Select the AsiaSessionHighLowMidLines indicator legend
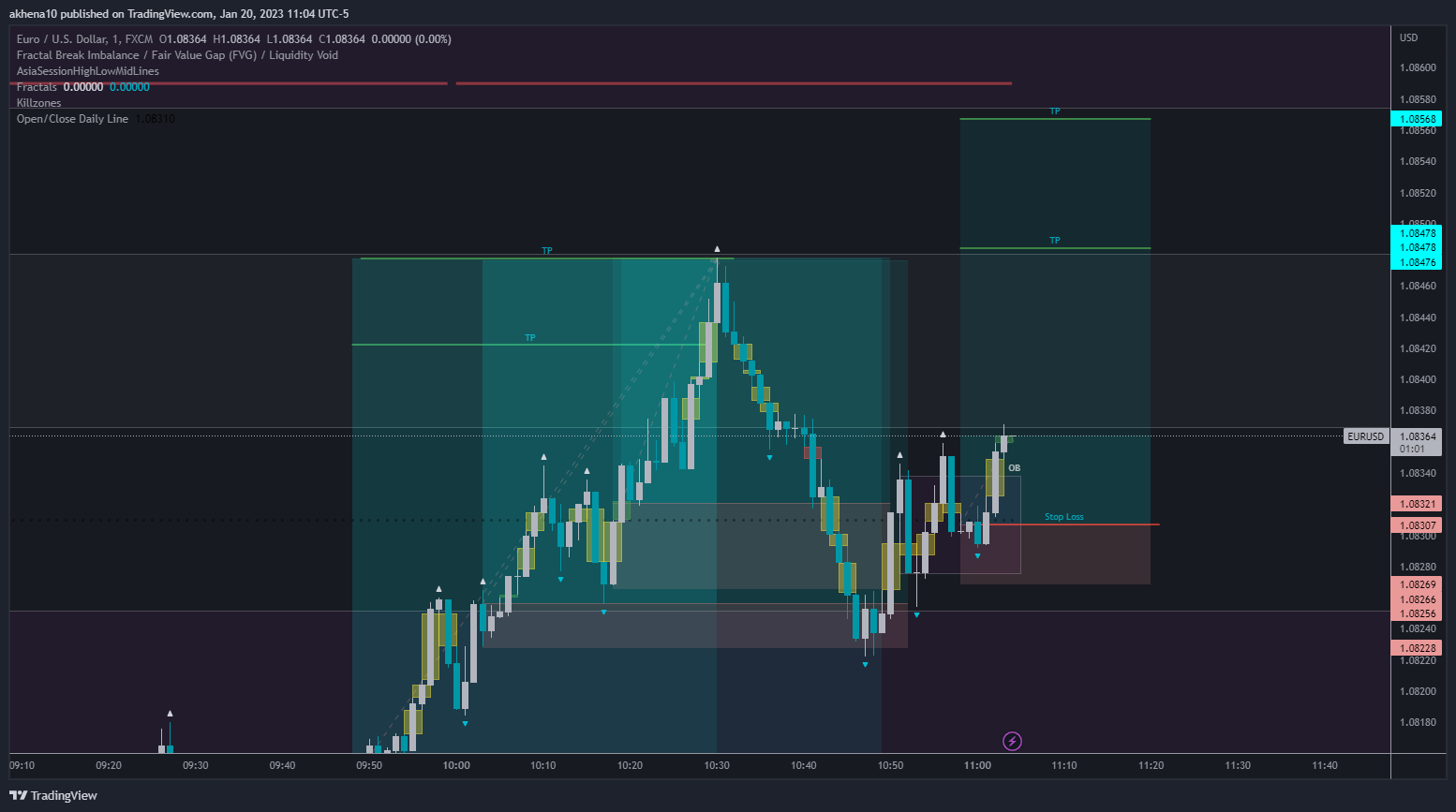The image size is (1456, 812). pyautogui.click(x=88, y=71)
